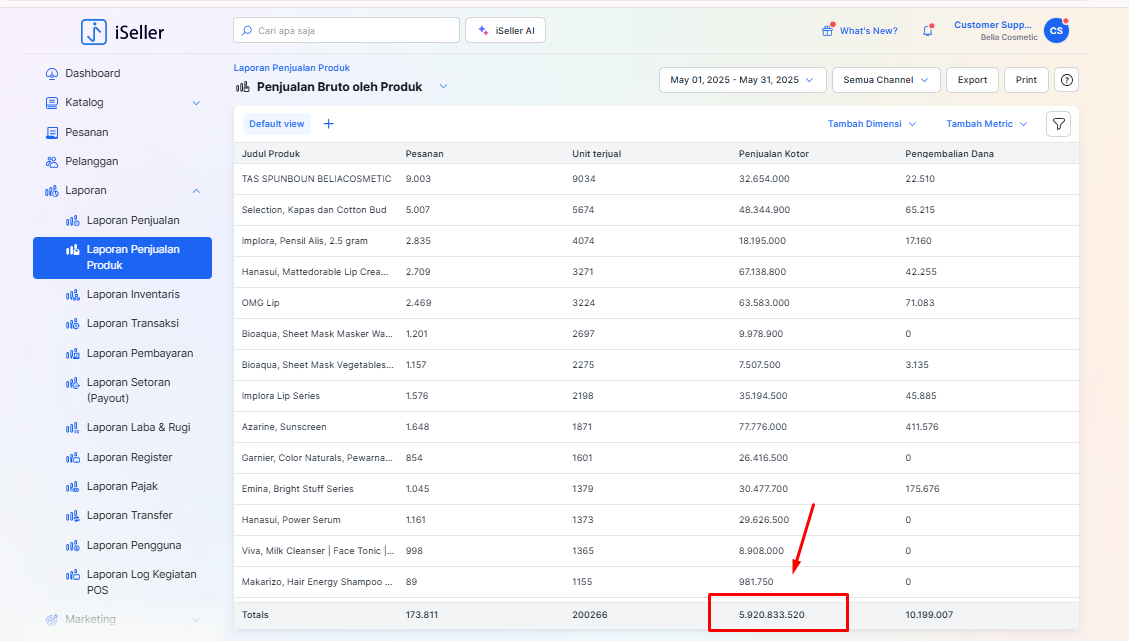Viewport: 1129px width, 641px height.
Task: Click the Cari apa saja search field
Action: point(346,31)
